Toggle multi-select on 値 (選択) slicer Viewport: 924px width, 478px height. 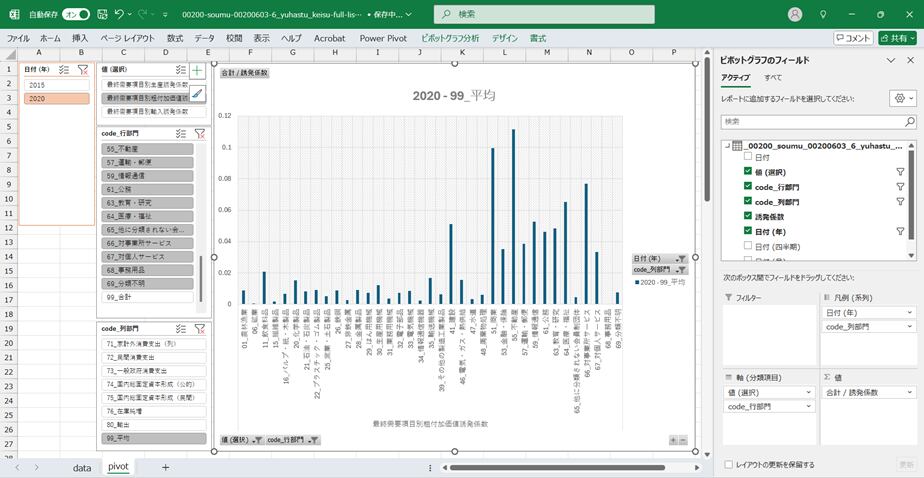pos(181,70)
